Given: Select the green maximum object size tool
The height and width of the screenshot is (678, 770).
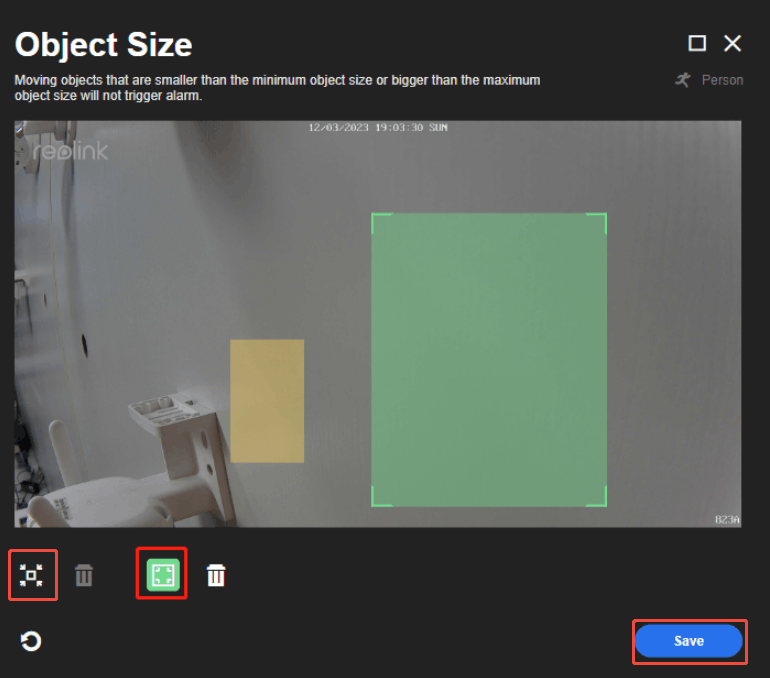Looking at the screenshot, I should (x=163, y=574).
